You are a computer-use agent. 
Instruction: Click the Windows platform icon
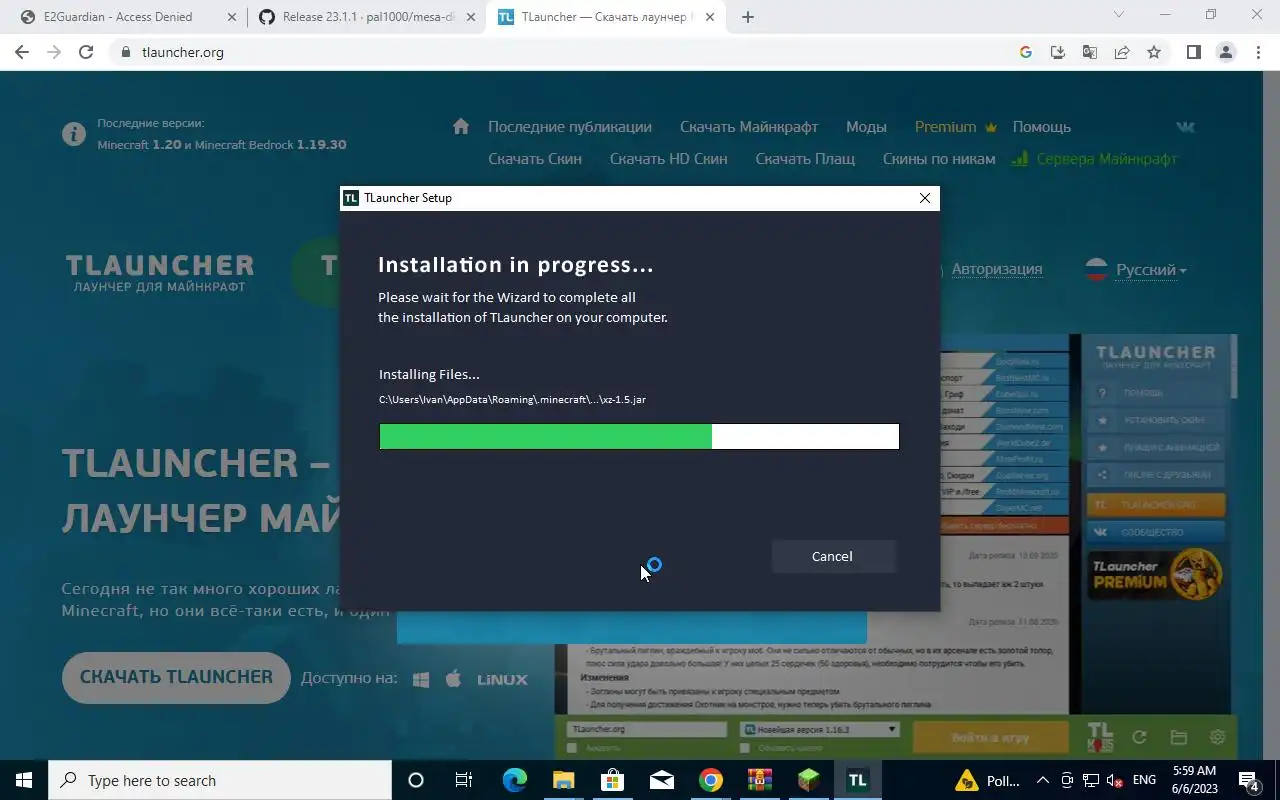(x=421, y=679)
